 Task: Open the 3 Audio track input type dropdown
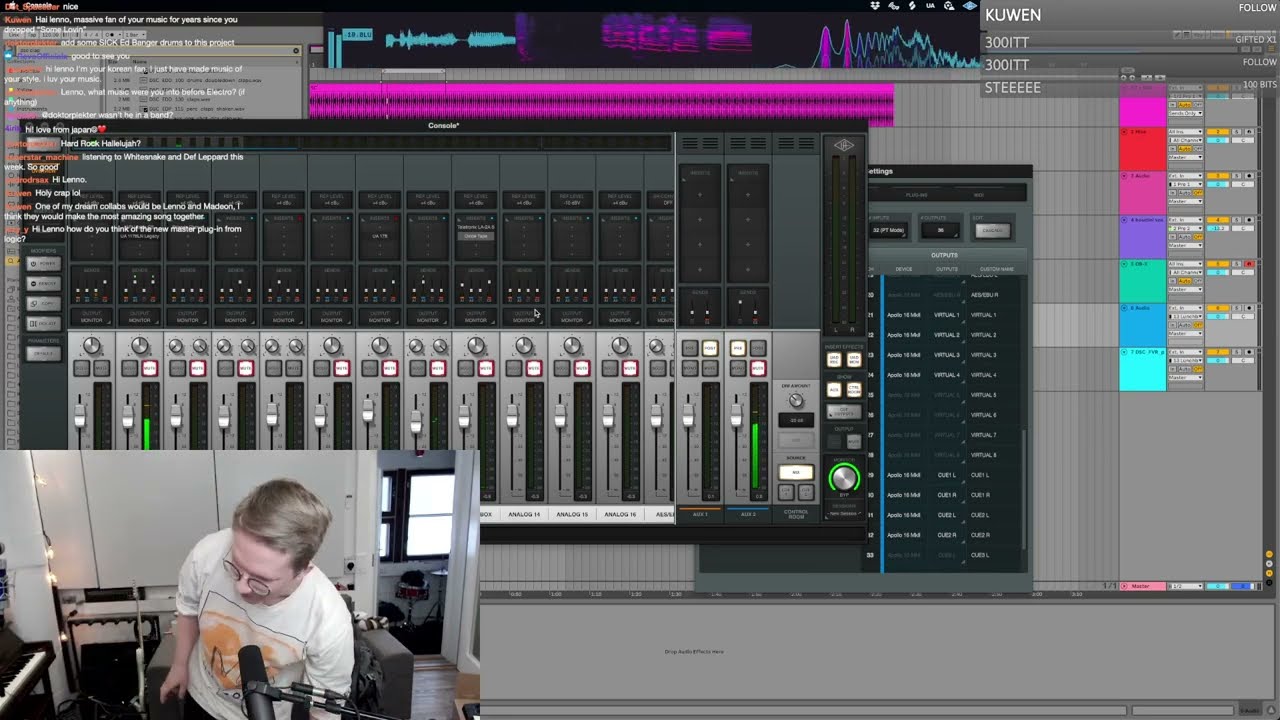point(1186,176)
